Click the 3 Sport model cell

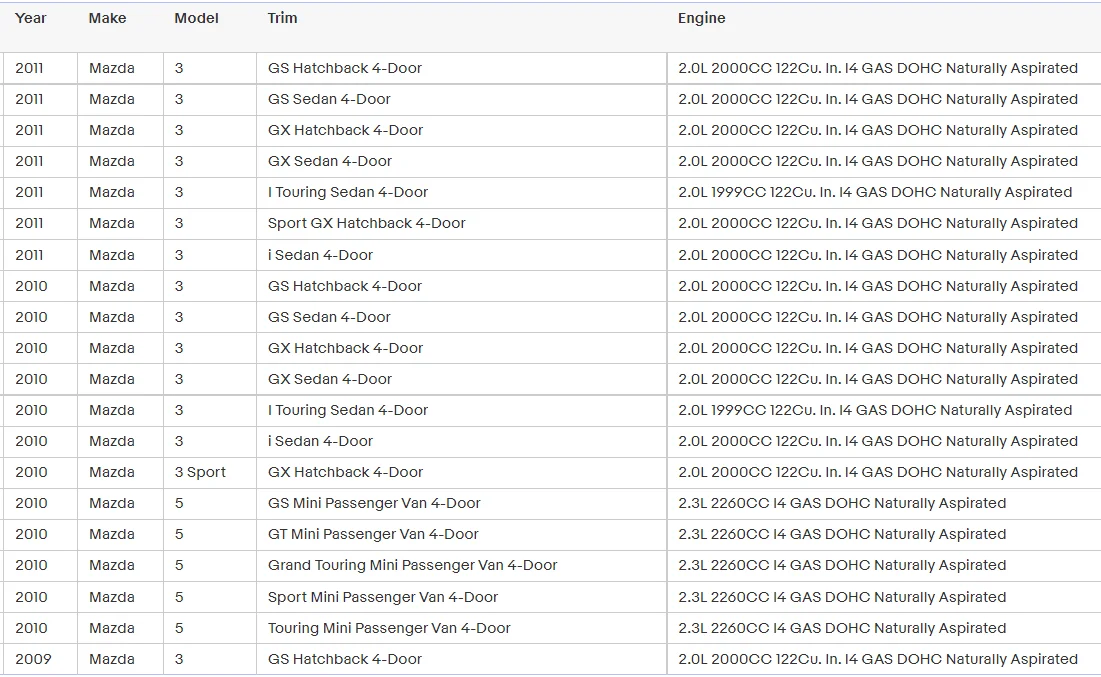coord(209,472)
